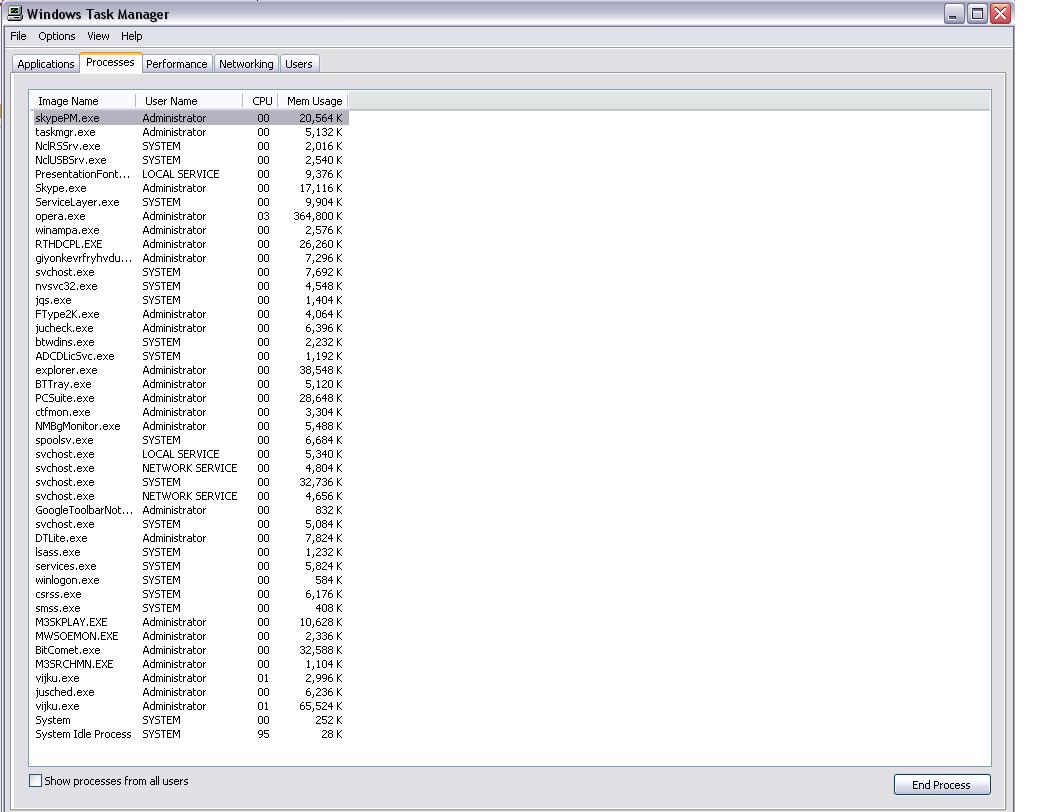Image resolution: width=1038 pixels, height=812 pixels.
Task: Switch to the Applications tab
Action: (46, 64)
